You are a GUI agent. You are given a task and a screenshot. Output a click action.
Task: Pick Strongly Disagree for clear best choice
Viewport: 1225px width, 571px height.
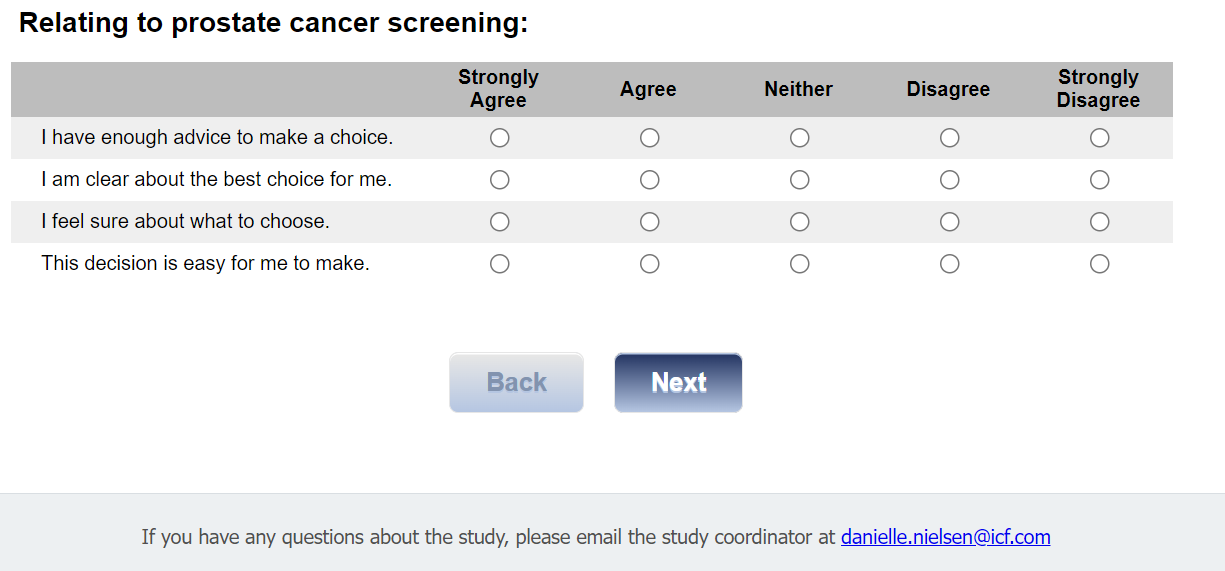(1099, 180)
